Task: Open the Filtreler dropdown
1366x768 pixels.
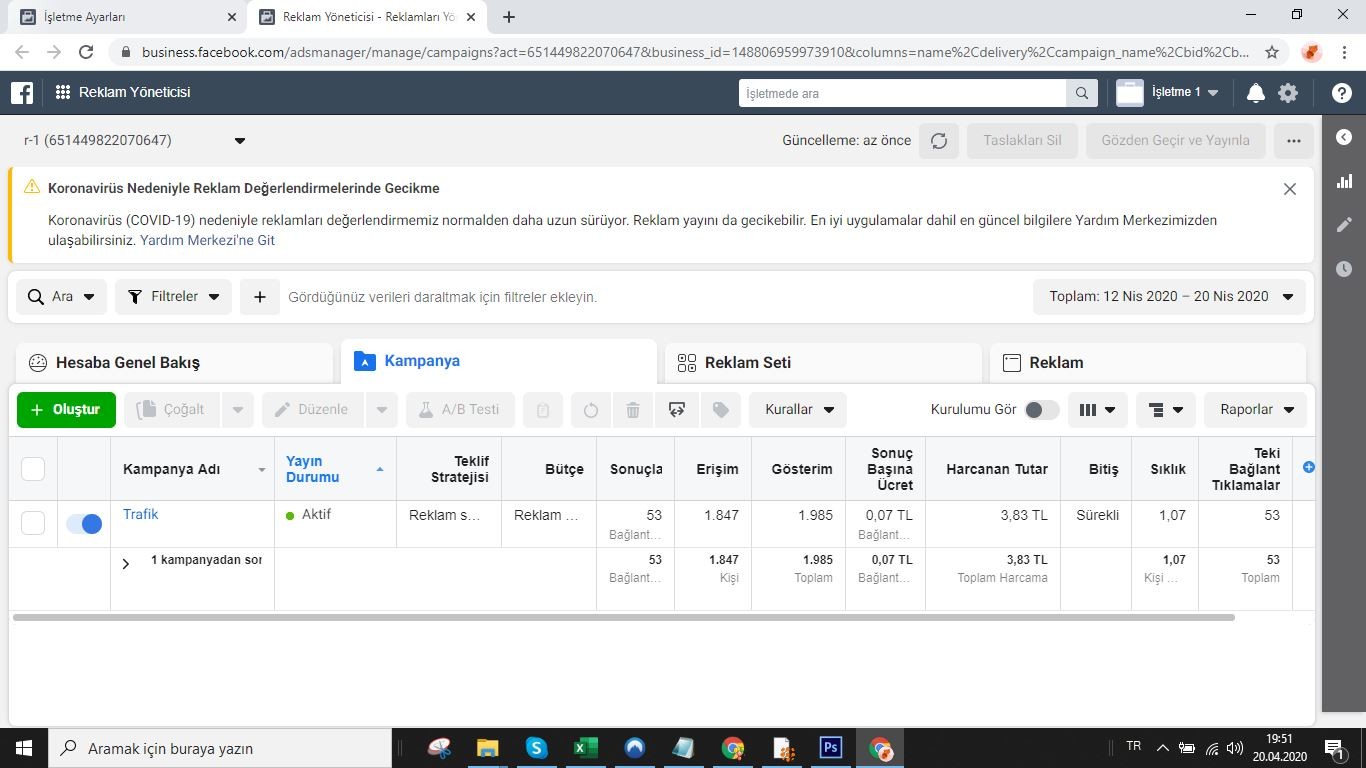Action: tap(173, 297)
